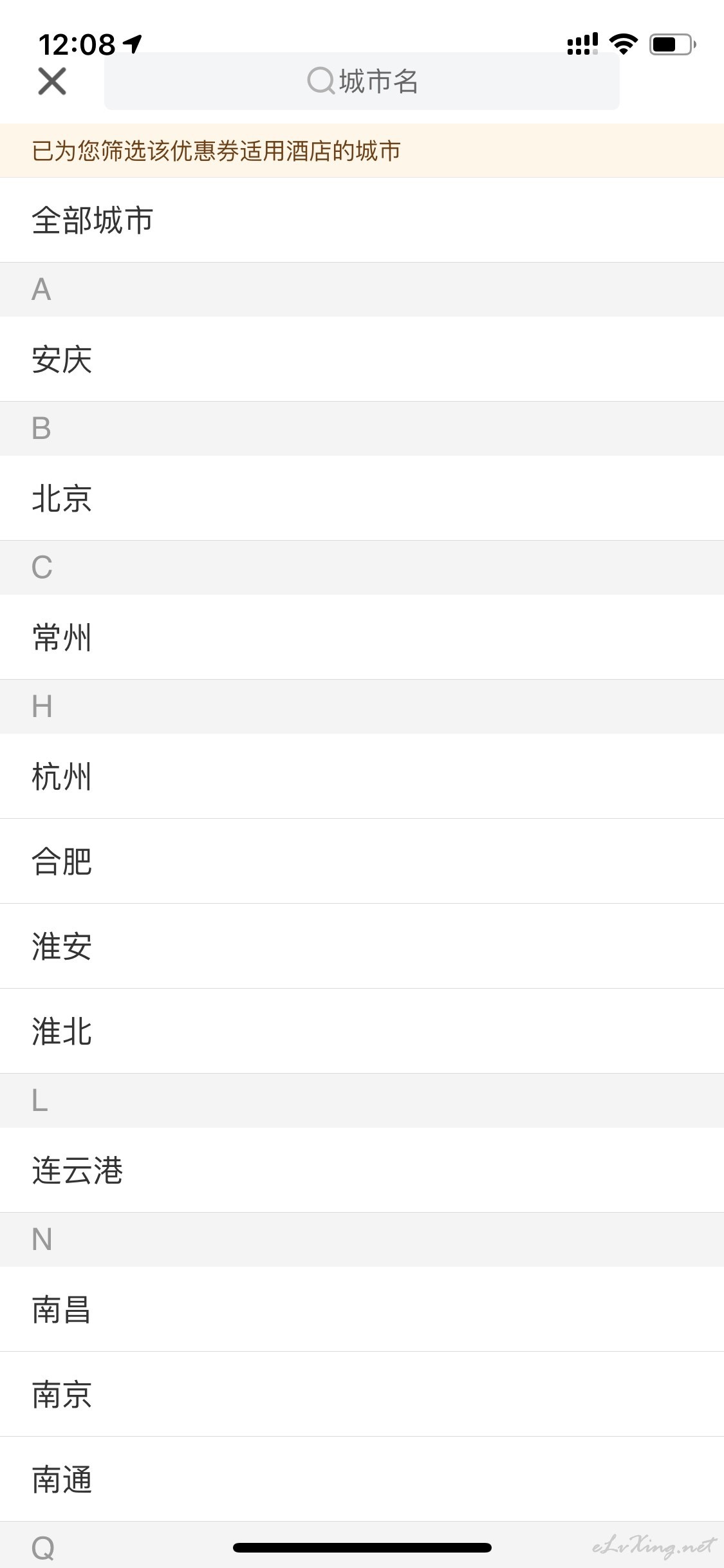This screenshot has height=1568, width=724.
Task: Close the city selection screen
Action: 52,81
